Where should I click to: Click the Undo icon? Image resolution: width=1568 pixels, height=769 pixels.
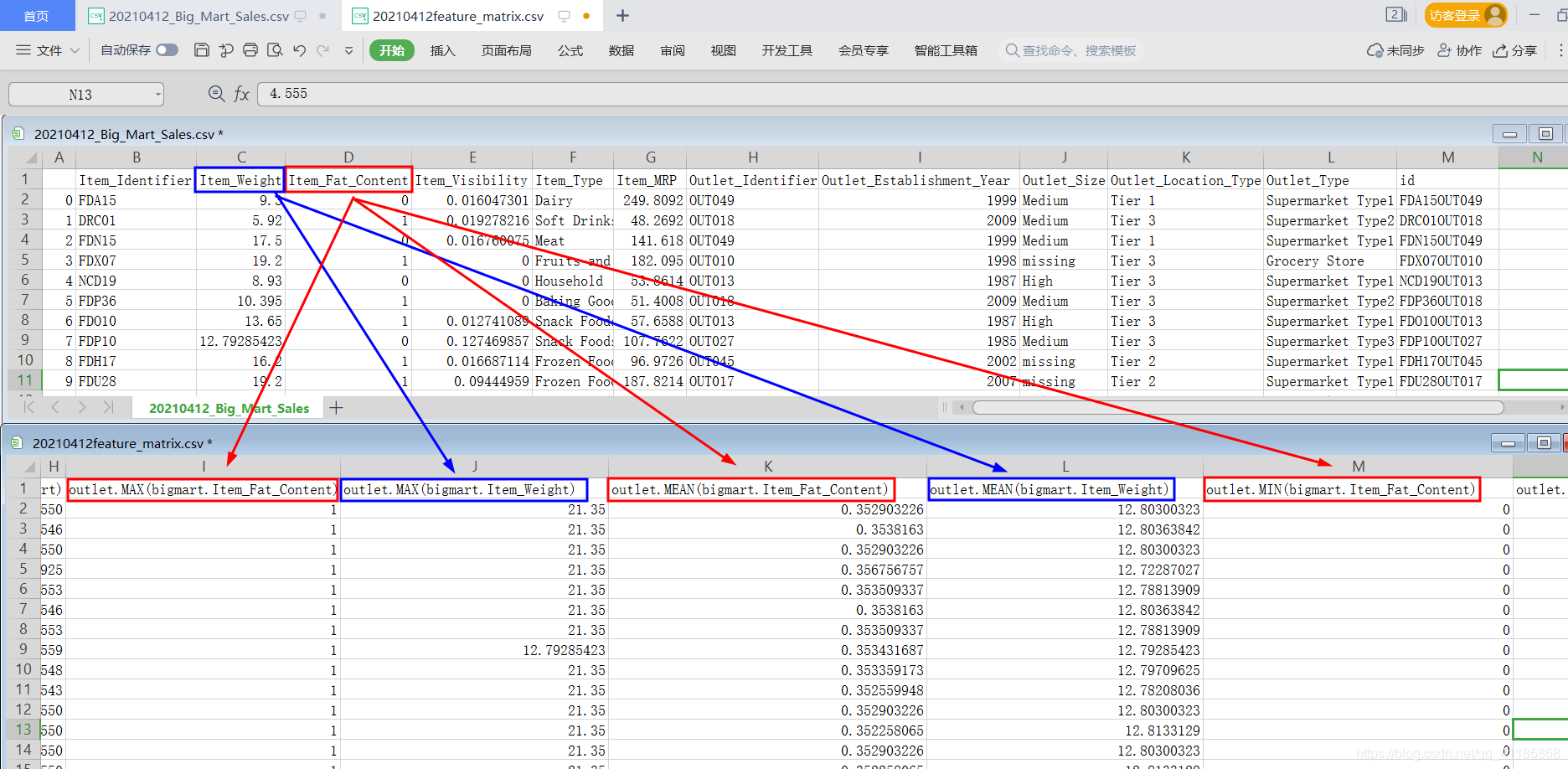click(299, 50)
